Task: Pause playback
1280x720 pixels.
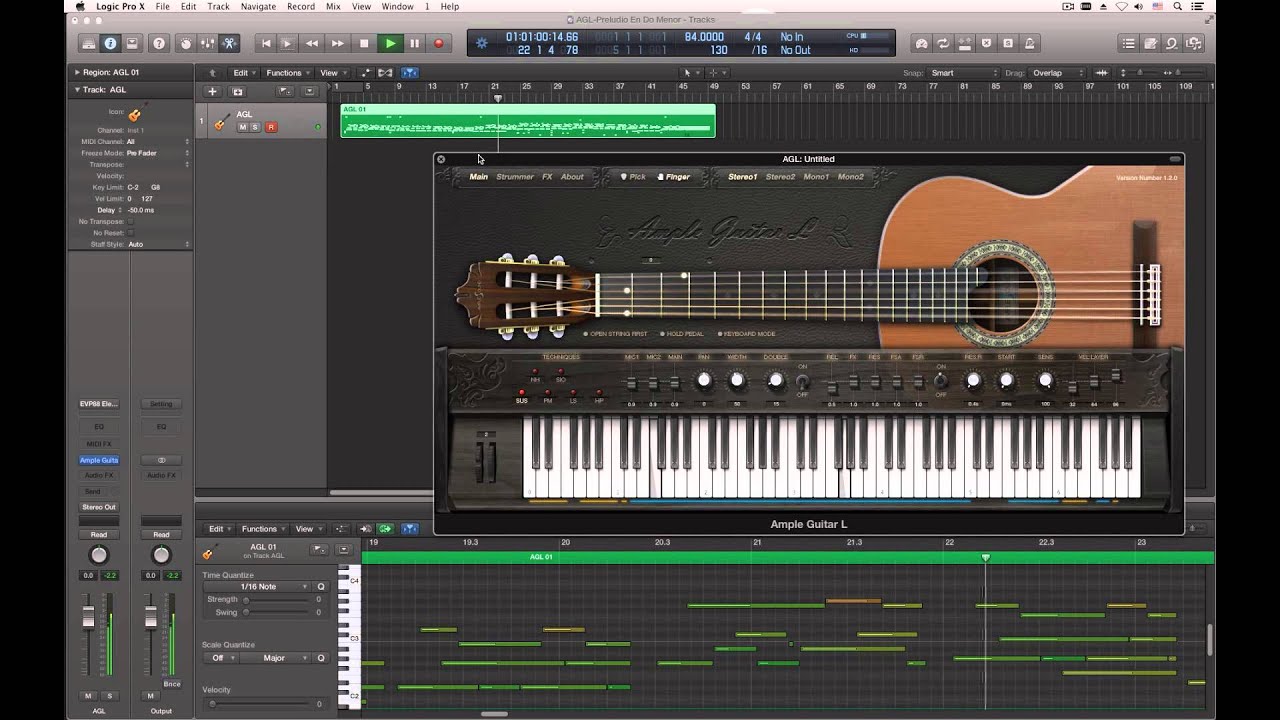Action: click(414, 43)
